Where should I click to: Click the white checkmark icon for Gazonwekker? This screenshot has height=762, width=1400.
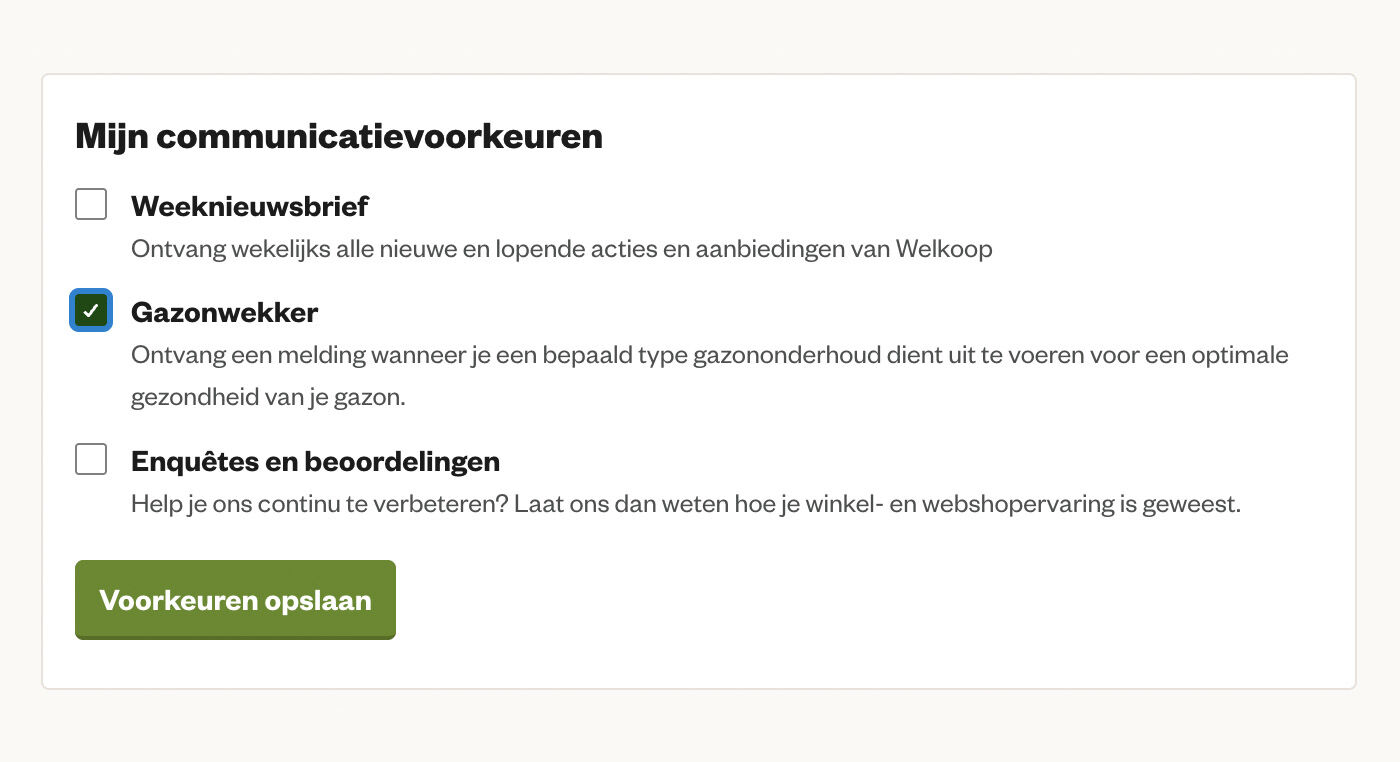click(x=91, y=310)
